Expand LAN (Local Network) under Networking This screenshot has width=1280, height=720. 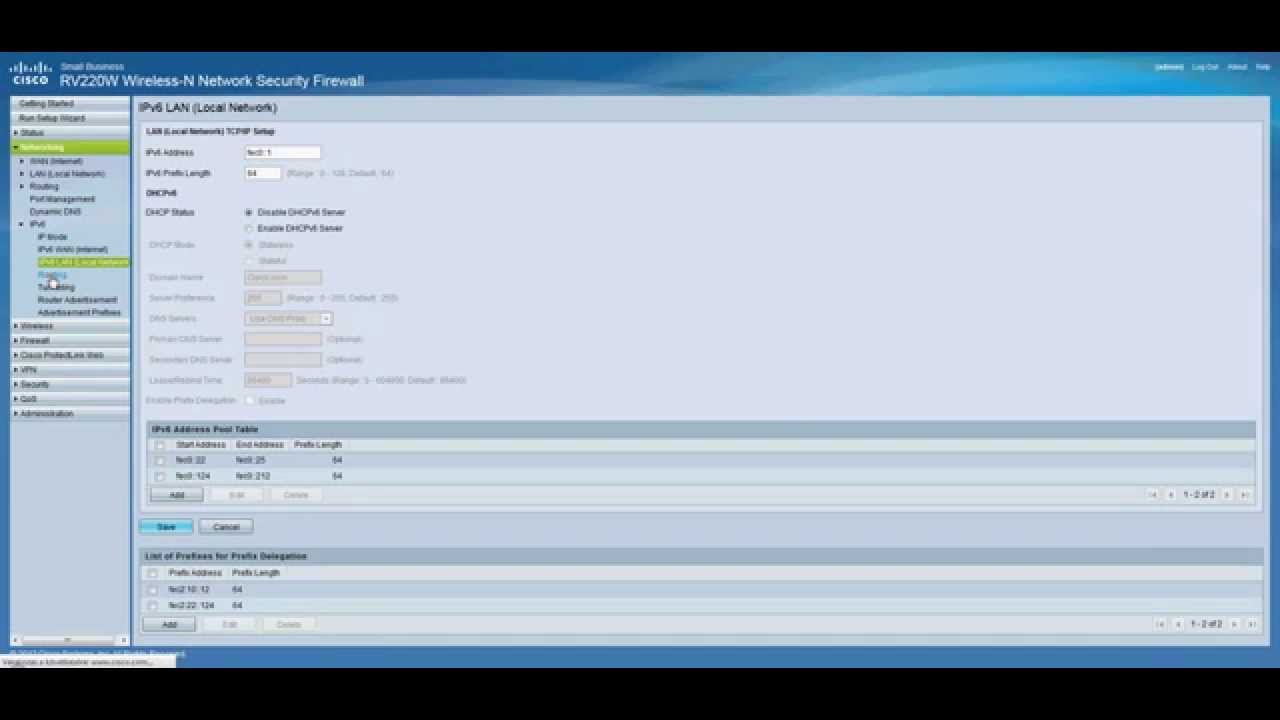(22, 174)
